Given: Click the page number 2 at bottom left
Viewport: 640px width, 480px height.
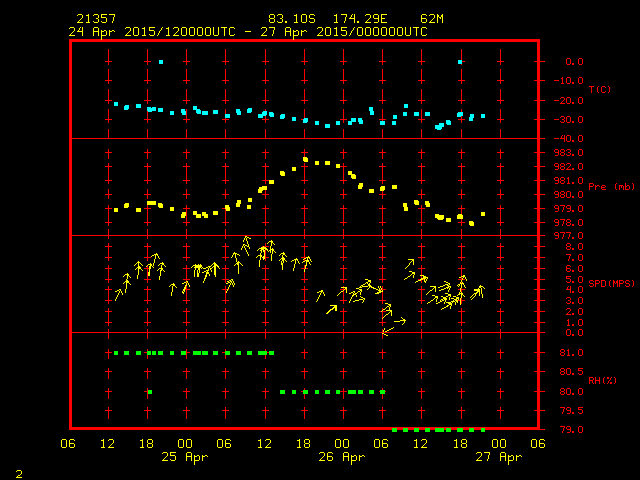Looking at the screenshot, I should [19, 474].
